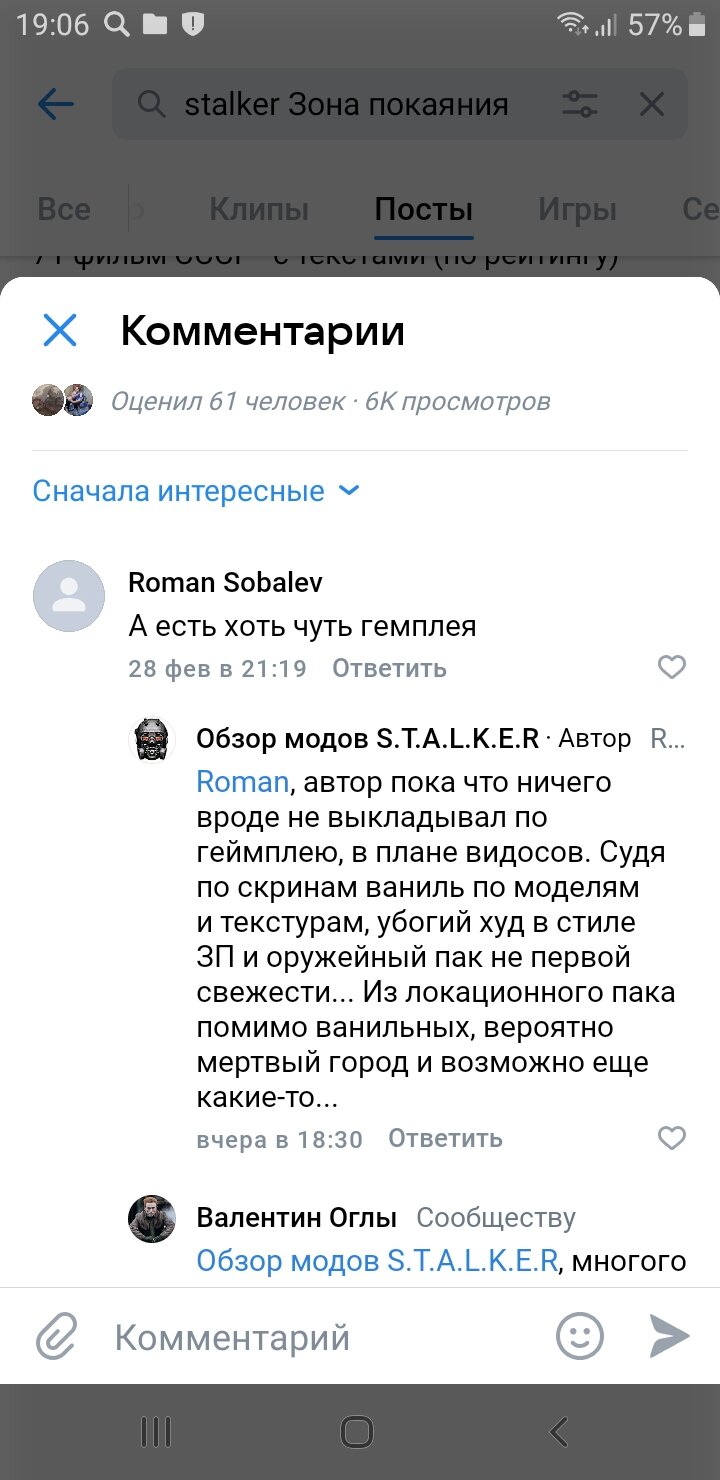Like the Обзор модов S.T.A.L.K.E.R reply
720x1480 pixels.
(x=672, y=1137)
